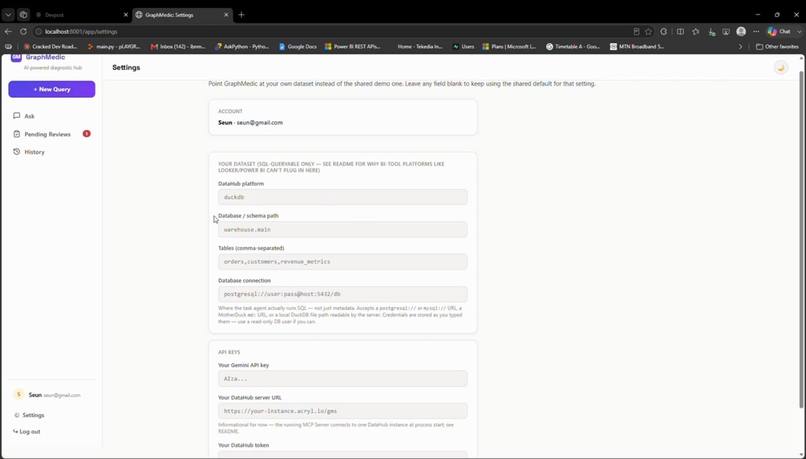Open Settings from the sidebar bottom
The width and height of the screenshot is (806, 459).
coord(33,415)
